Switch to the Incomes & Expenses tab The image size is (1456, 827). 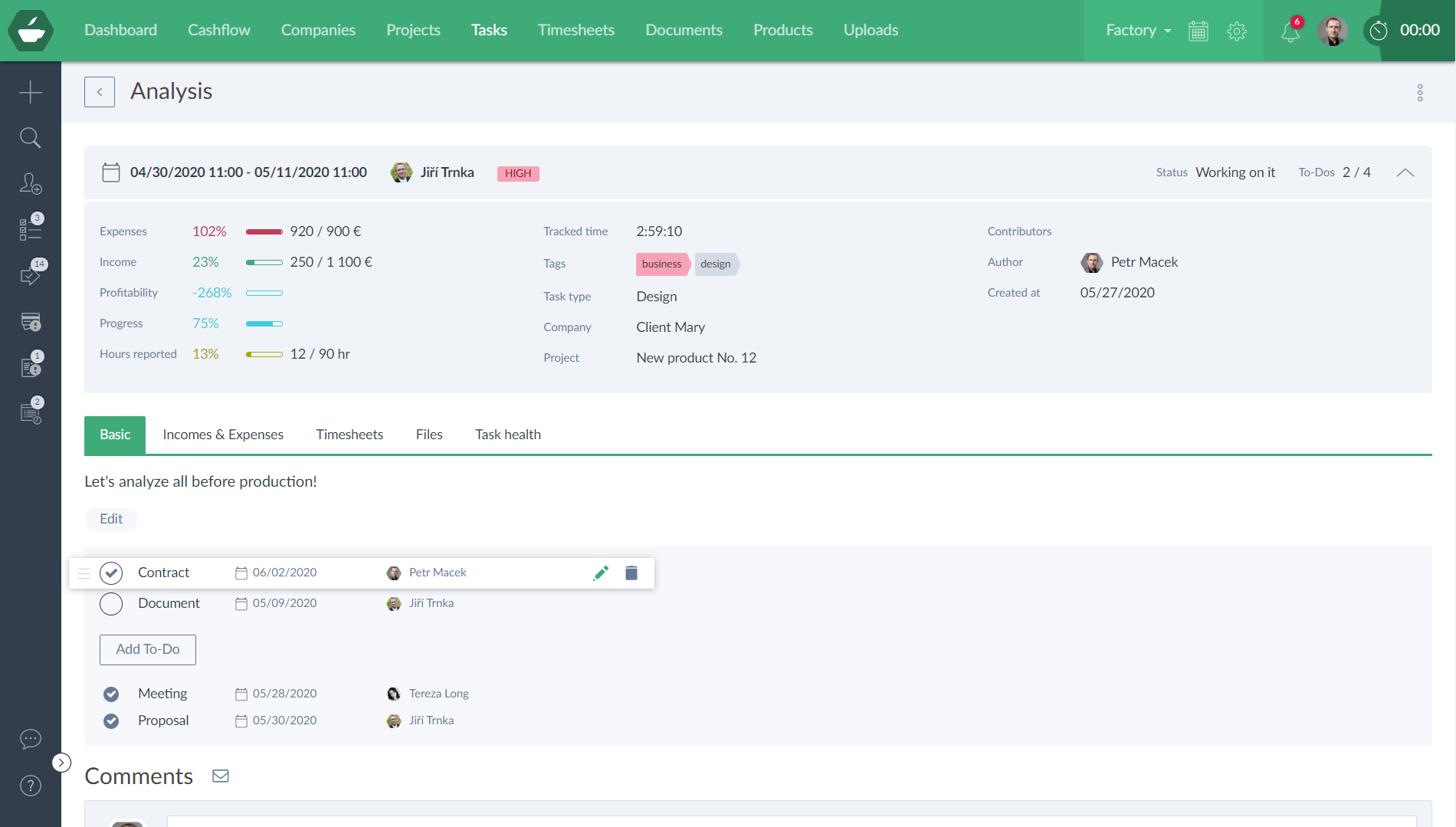coord(223,435)
